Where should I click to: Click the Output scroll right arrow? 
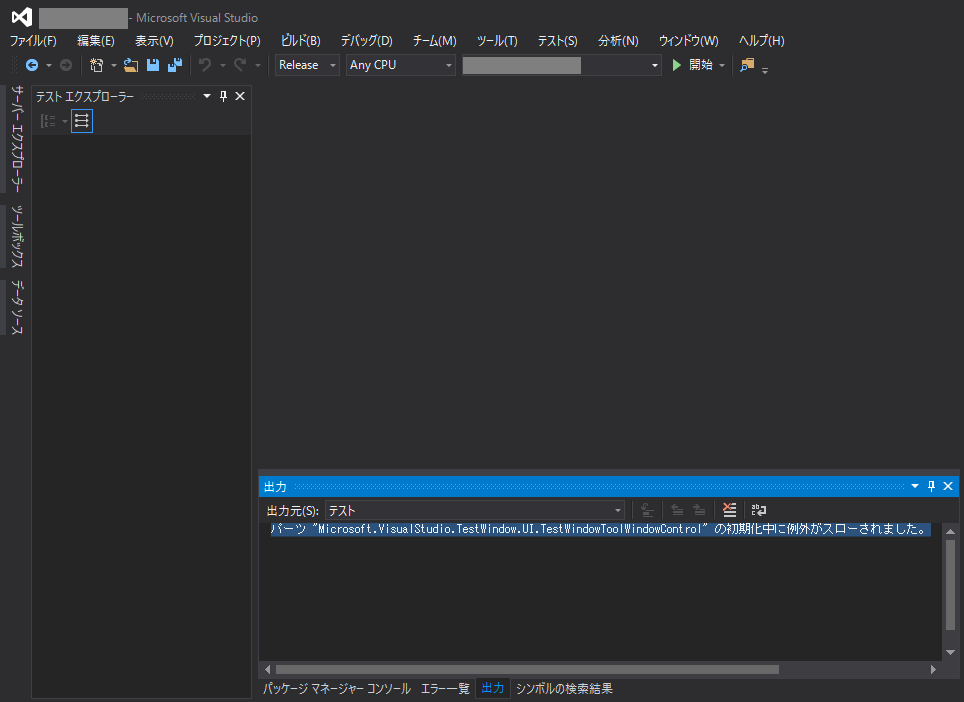click(933, 669)
